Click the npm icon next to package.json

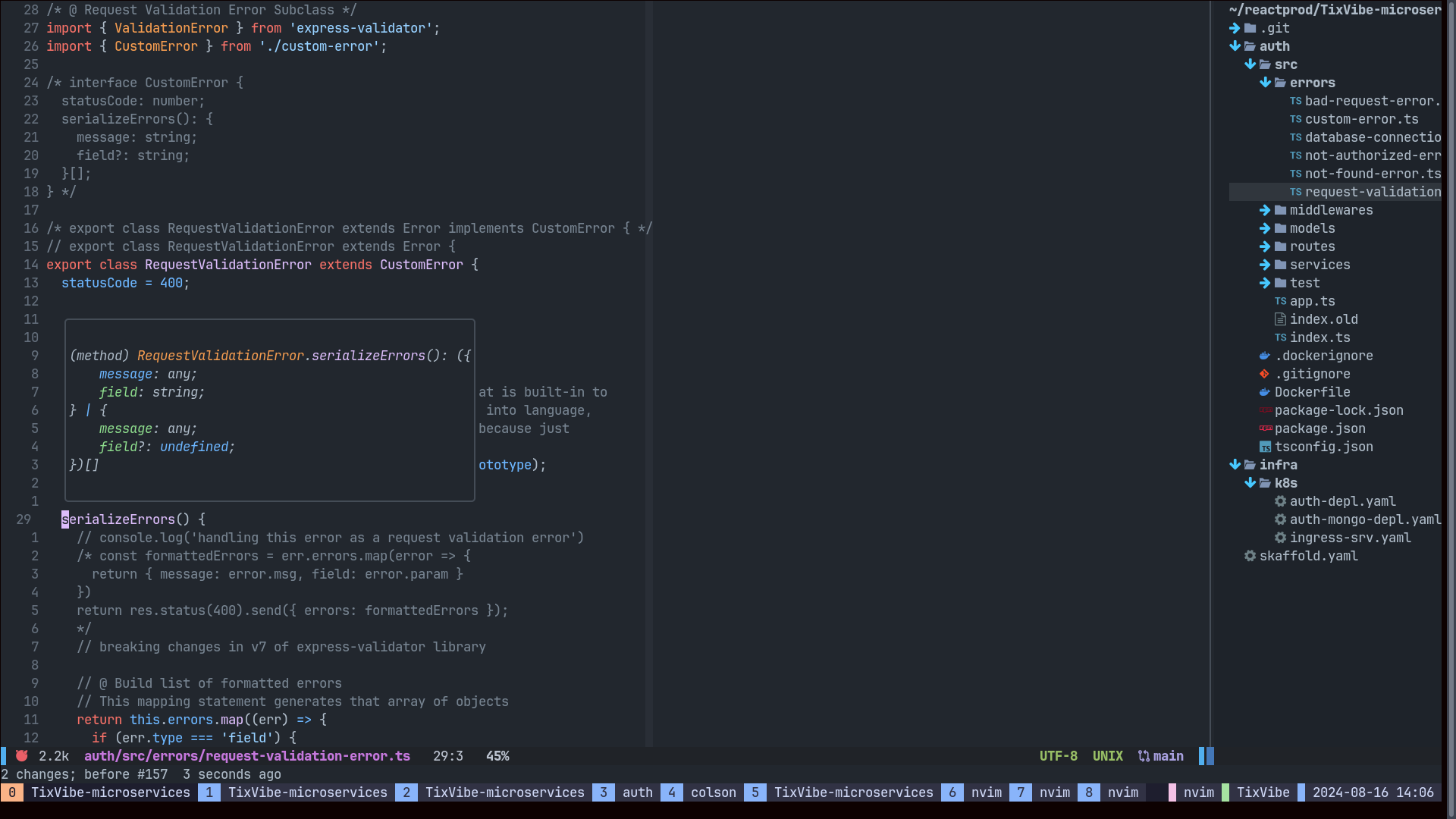coord(1265,428)
